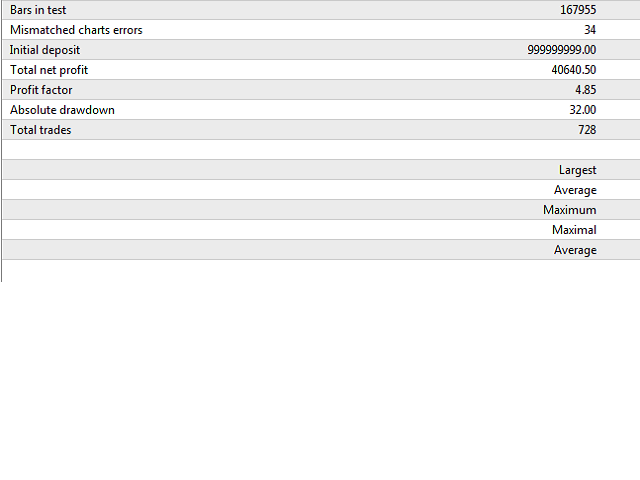The width and height of the screenshot is (640, 480).
Task: Click the Total net profit label
Action: tap(49, 70)
